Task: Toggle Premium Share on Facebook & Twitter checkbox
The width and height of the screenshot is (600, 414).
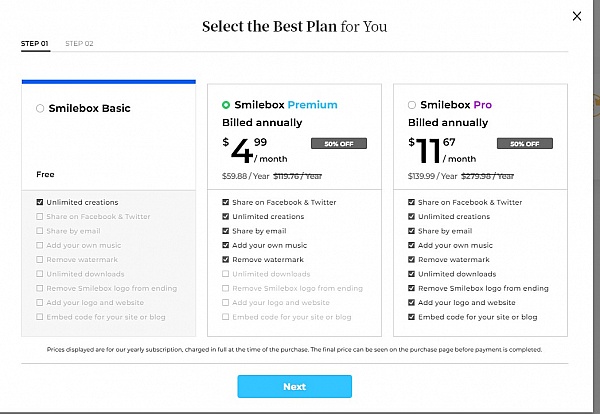Action: point(226,202)
